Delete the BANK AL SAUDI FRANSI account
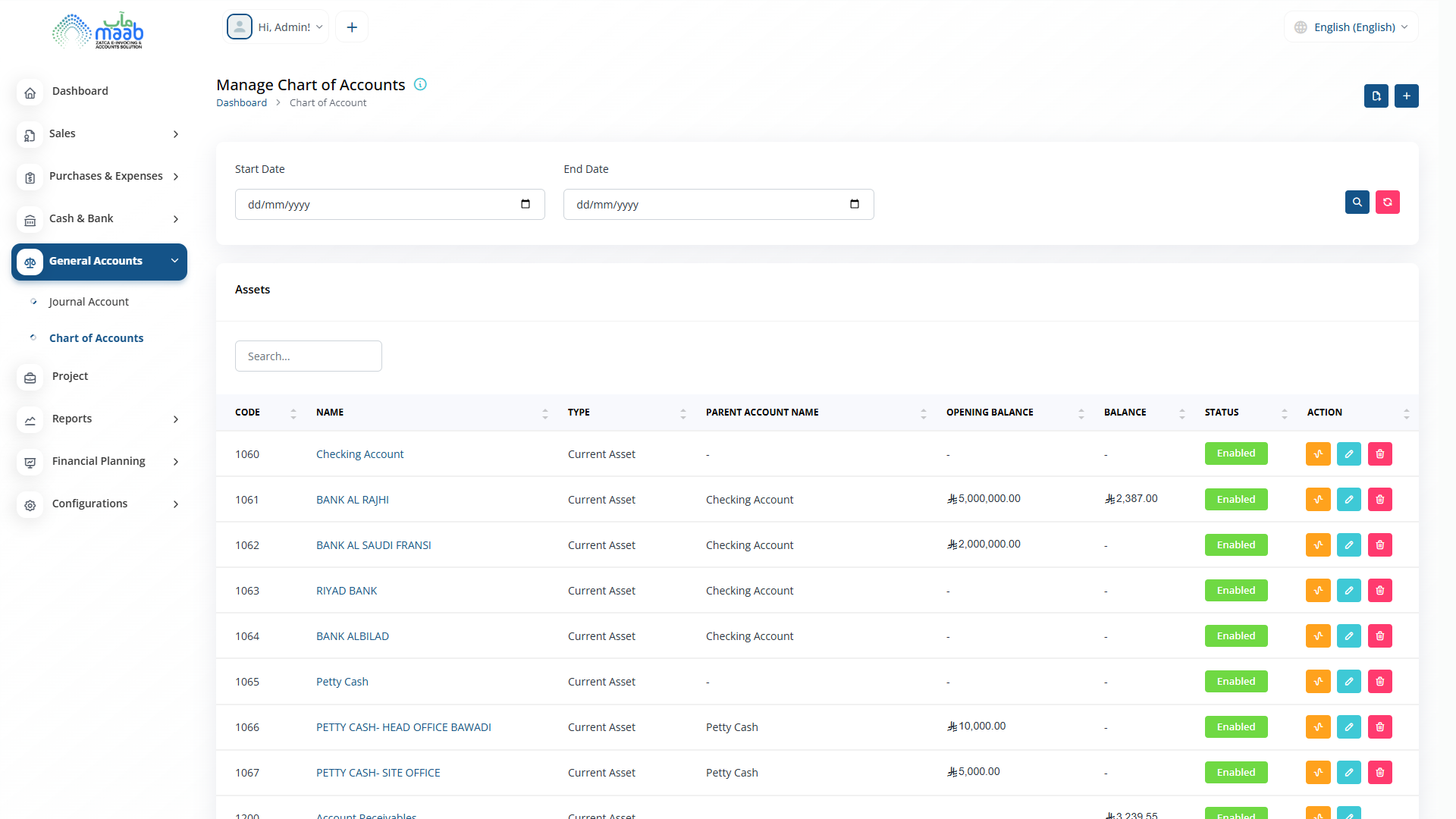This screenshot has width=1456, height=819. (1380, 545)
